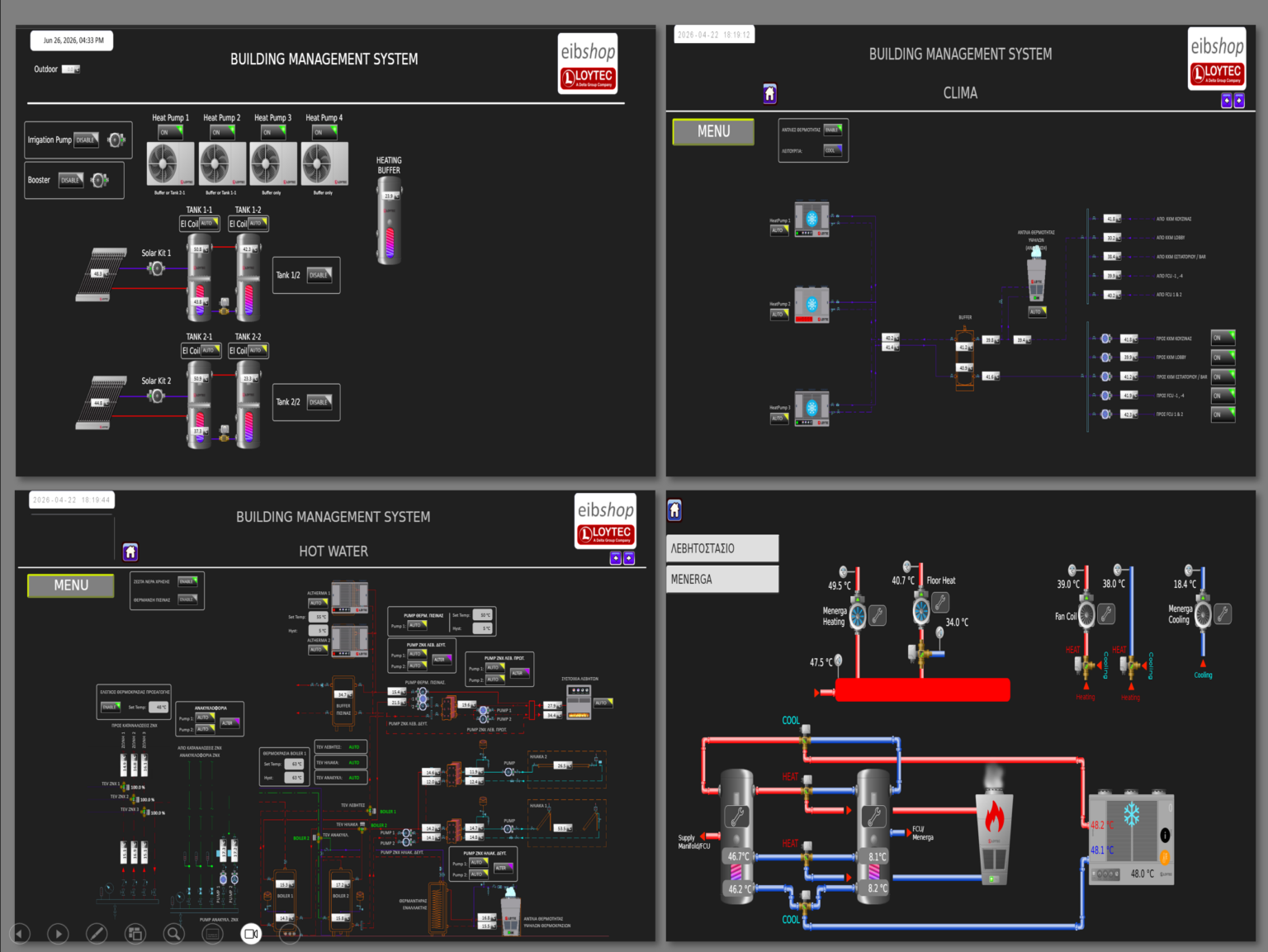
Task: Open the wrench settings beside Menerga Heating pump
Action: 878,615
